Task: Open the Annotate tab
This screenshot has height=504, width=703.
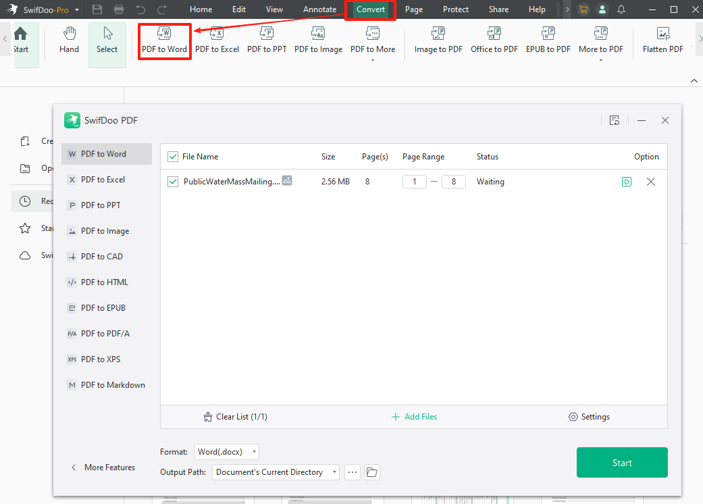Action: click(319, 9)
